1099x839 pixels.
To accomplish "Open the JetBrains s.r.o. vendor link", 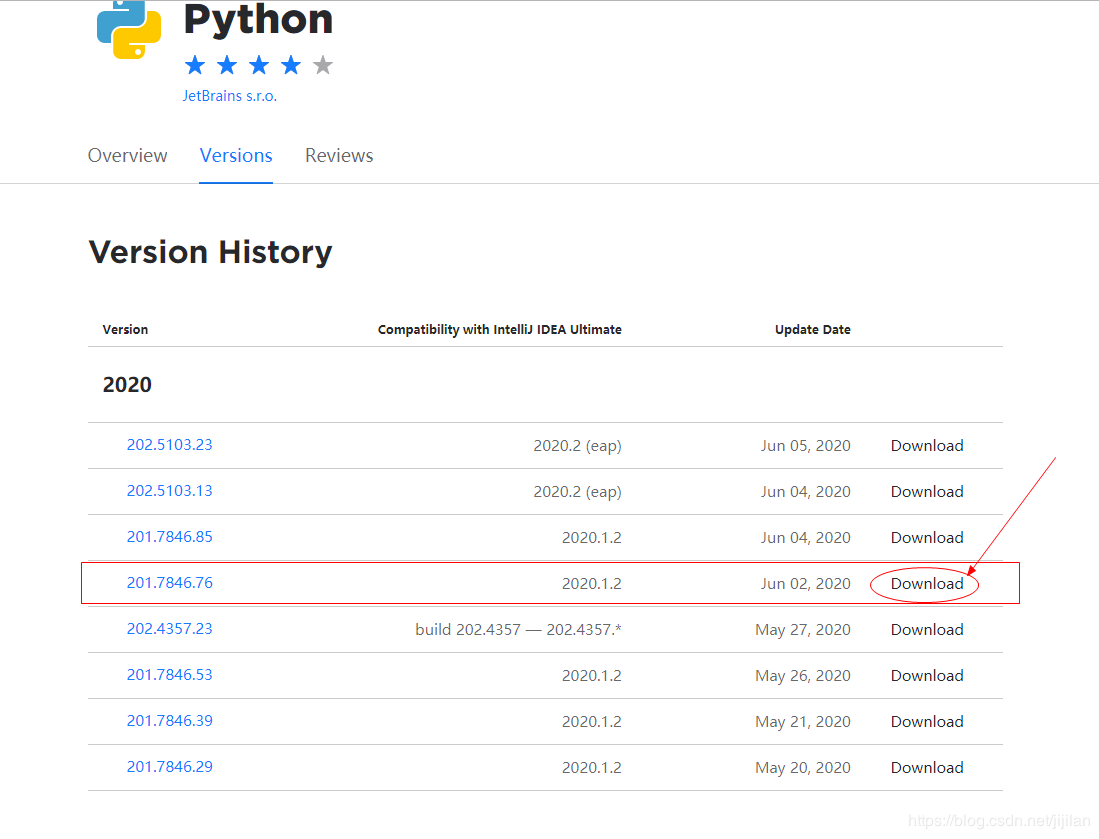I will point(229,97).
